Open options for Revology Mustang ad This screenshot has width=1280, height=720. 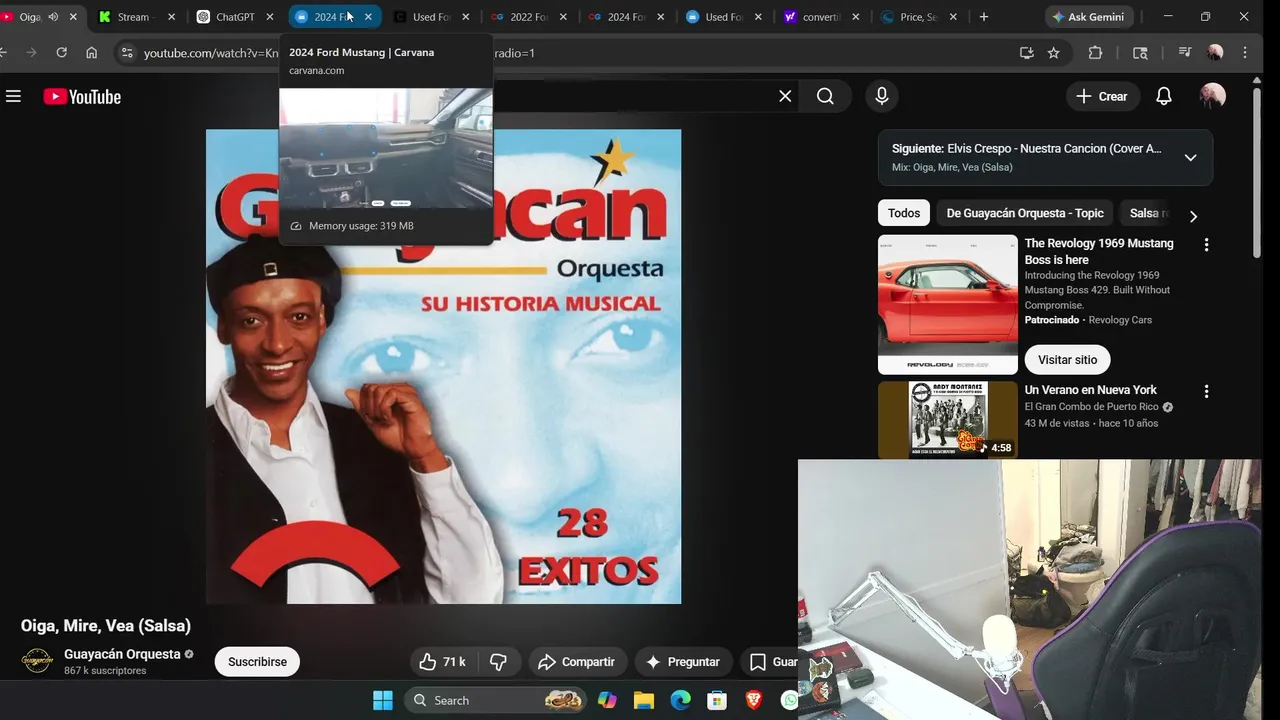tap(1206, 244)
